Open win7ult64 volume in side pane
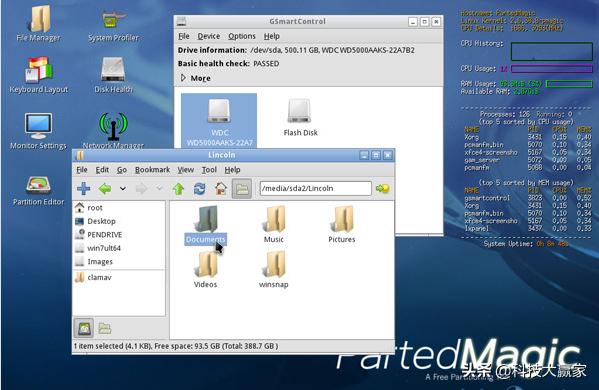The height and width of the screenshot is (390, 599). click(119, 248)
